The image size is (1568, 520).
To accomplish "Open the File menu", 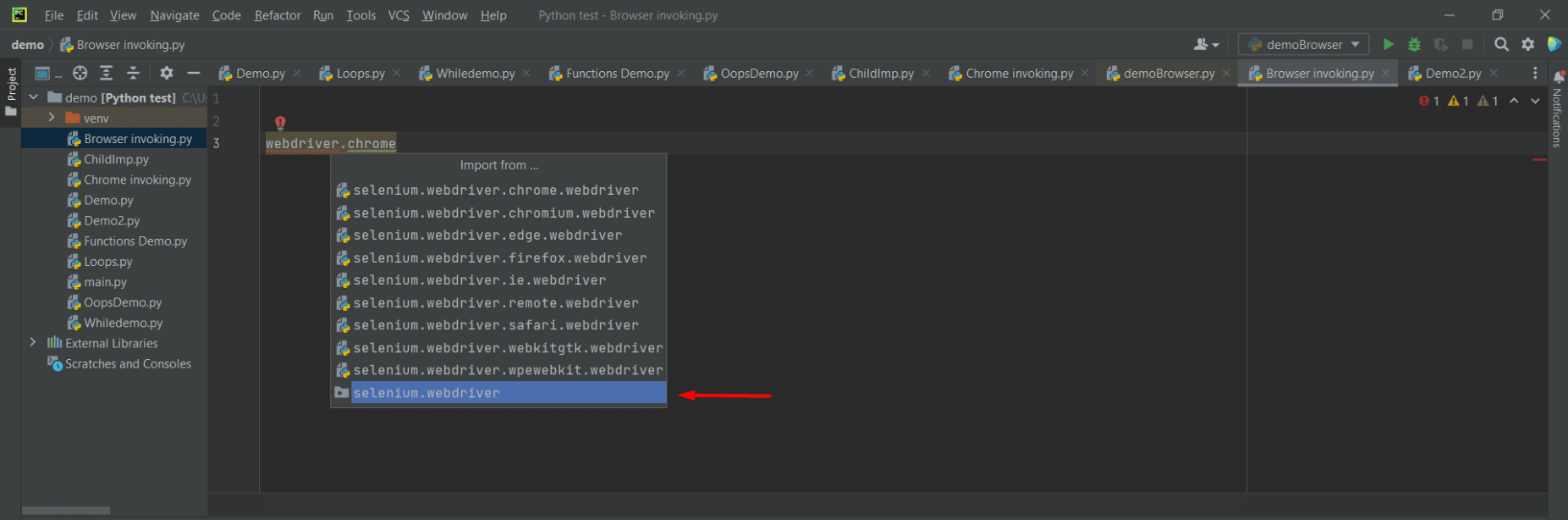I will [x=53, y=15].
